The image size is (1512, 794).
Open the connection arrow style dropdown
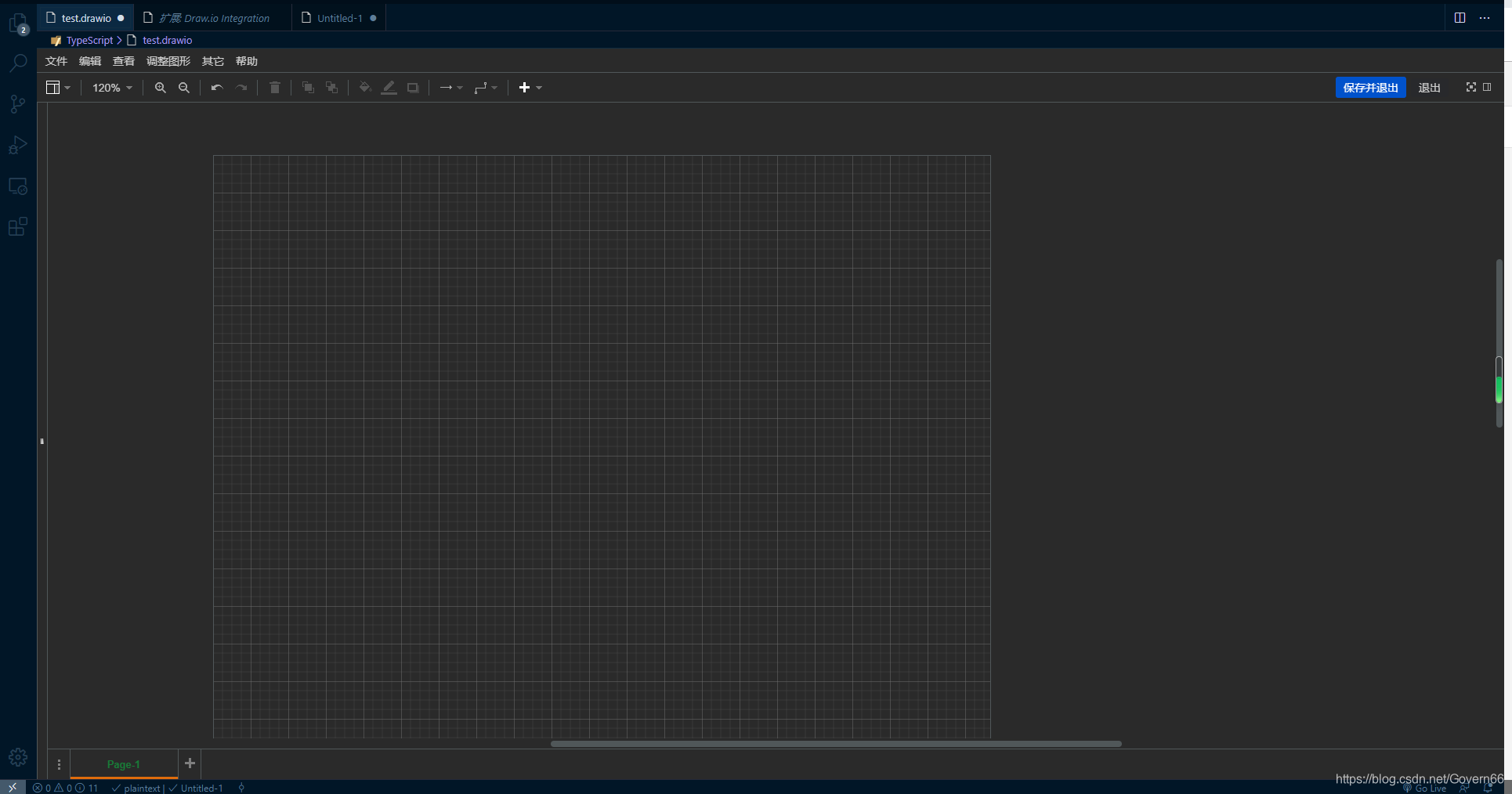pos(451,88)
